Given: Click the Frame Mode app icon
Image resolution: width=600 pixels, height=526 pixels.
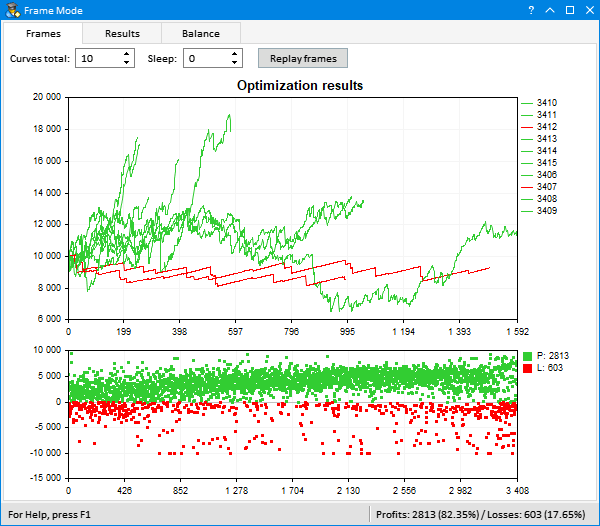Looking at the screenshot, I should tap(13, 10).
